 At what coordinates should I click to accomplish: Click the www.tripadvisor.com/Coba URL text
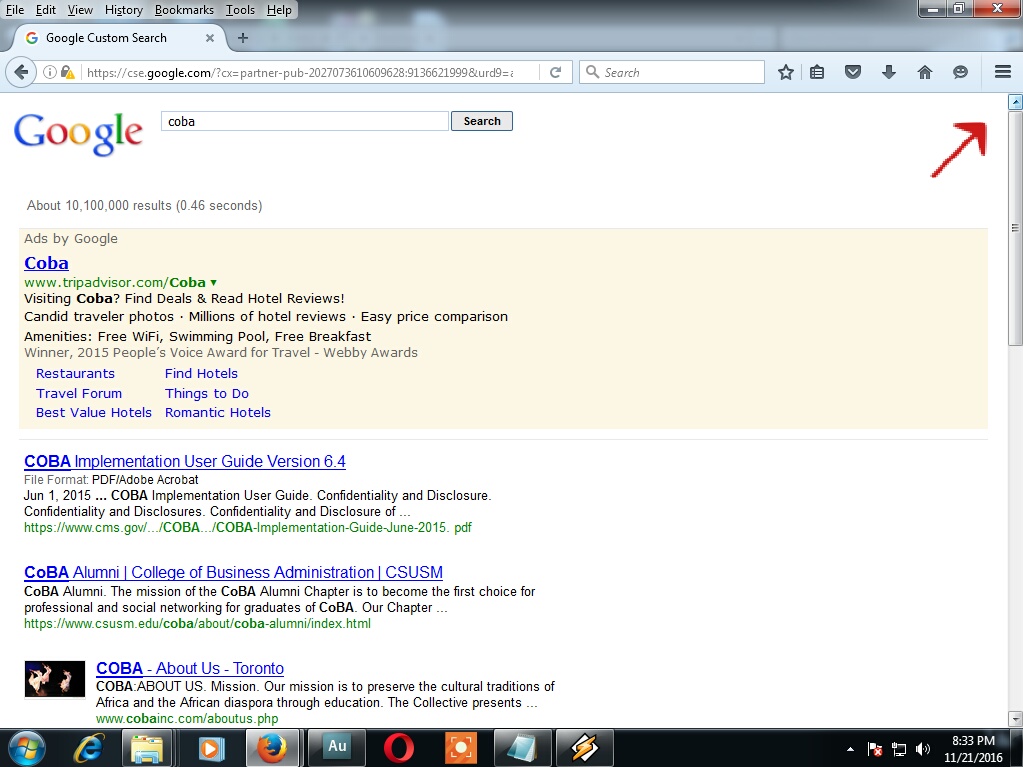(115, 282)
